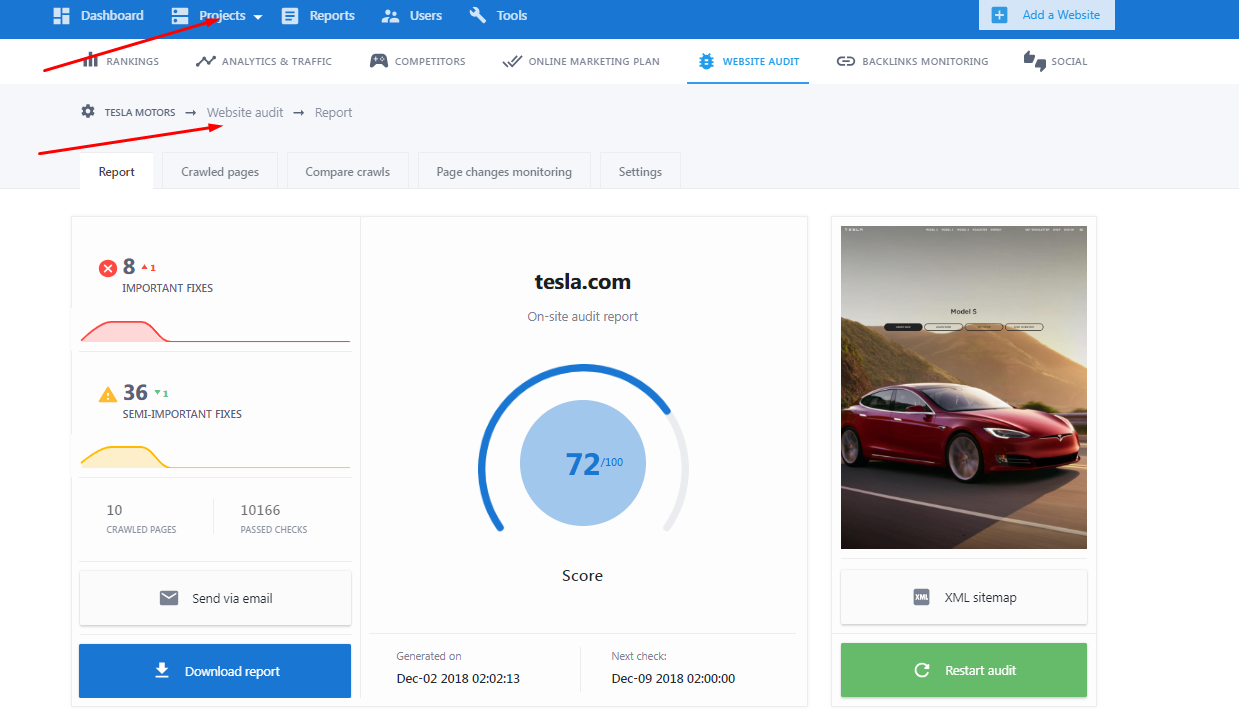This screenshot has height=712, width=1239.
Task: Click the XML file icon
Action: click(922, 597)
